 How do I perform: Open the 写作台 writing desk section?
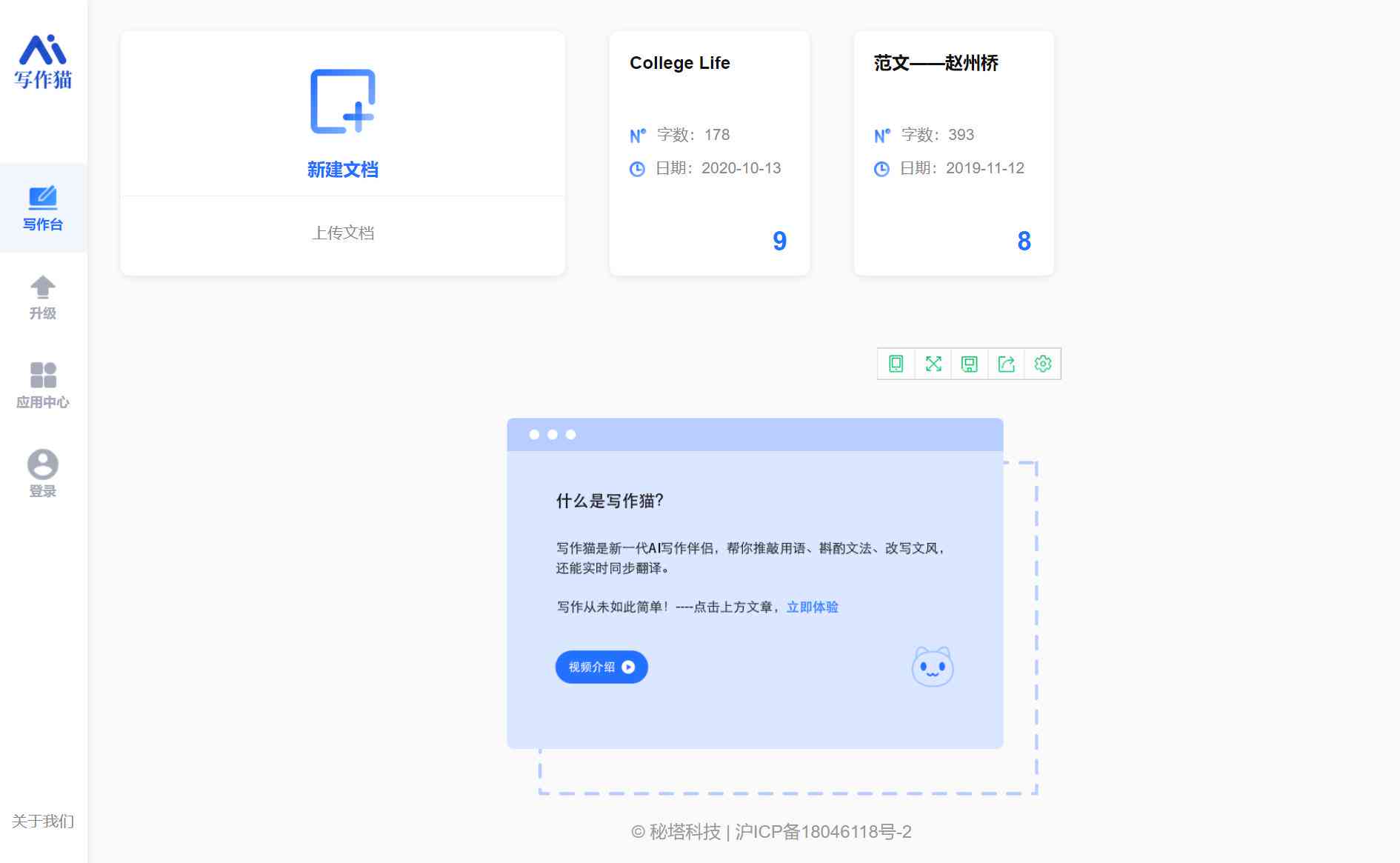point(43,208)
